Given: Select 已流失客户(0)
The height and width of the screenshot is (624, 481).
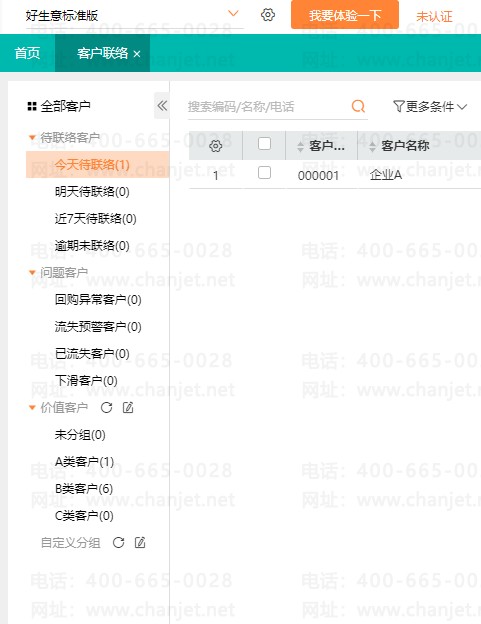Looking at the screenshot, I should [92, 353].
